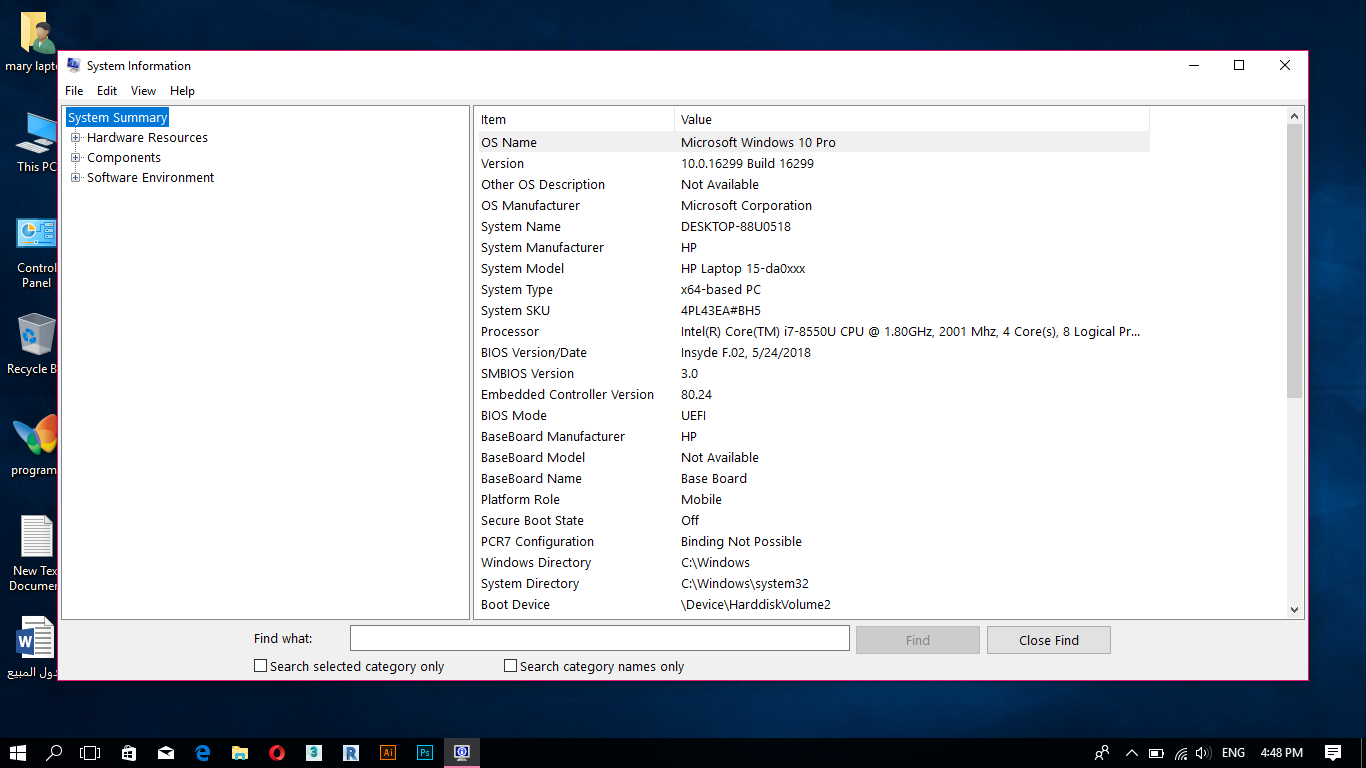Launch Revit from the taskbar

pyautogui.click(x=351, y=753)
